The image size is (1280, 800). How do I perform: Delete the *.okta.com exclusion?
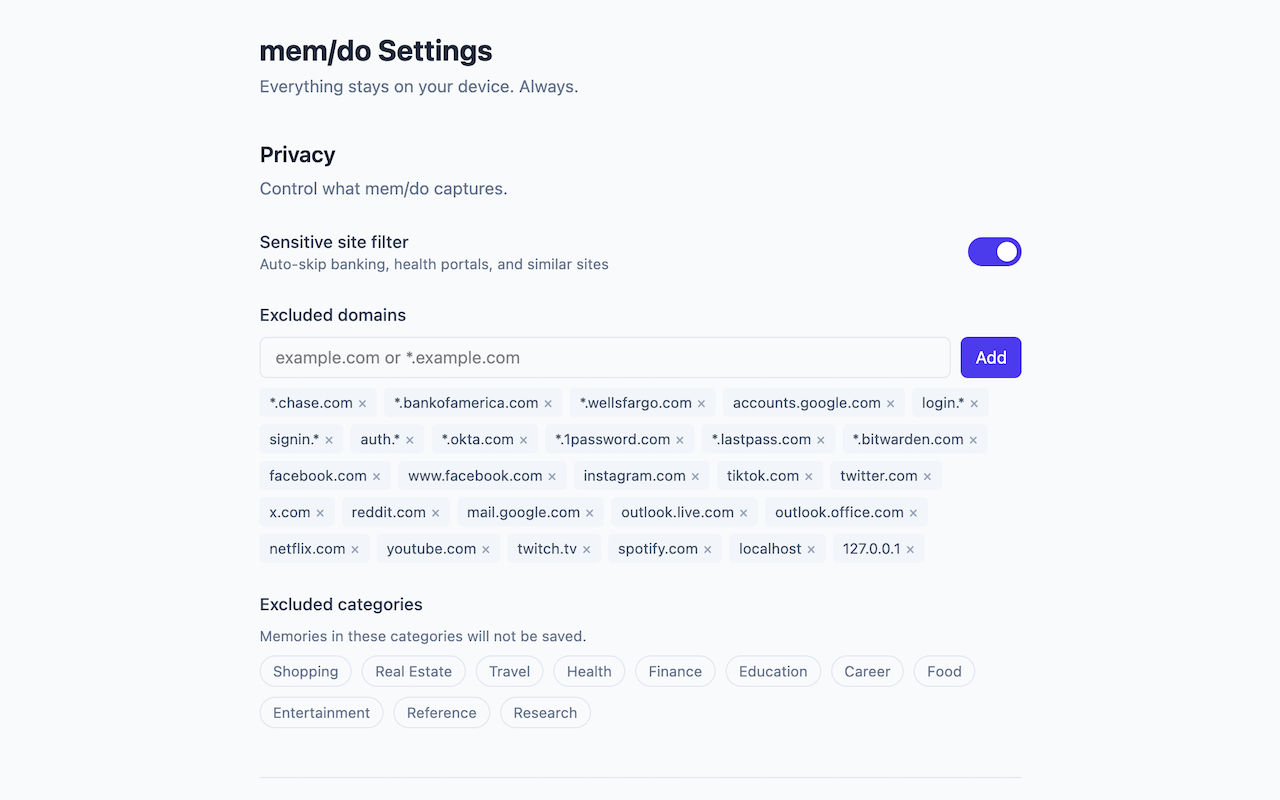[525, 438]
